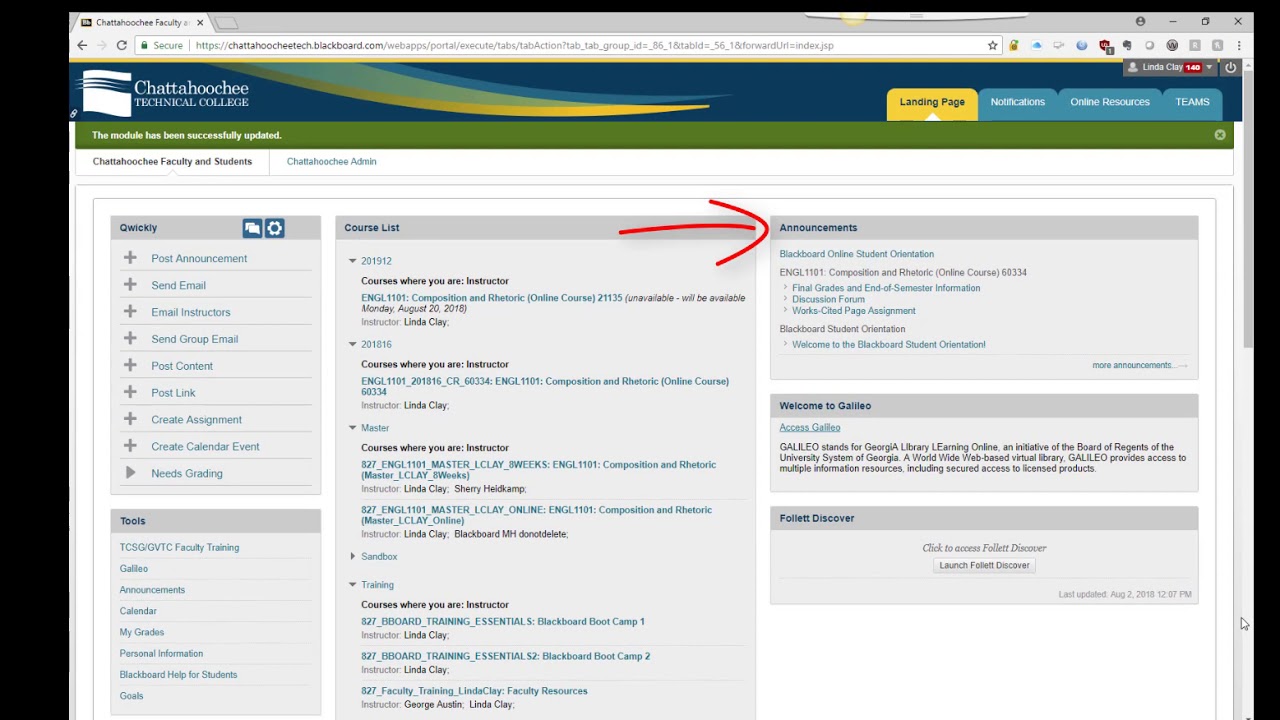Screen dimensions: 1280x720
Task: Click the plus icon beside Send Group Email
Action: click(x=130, y=339)
